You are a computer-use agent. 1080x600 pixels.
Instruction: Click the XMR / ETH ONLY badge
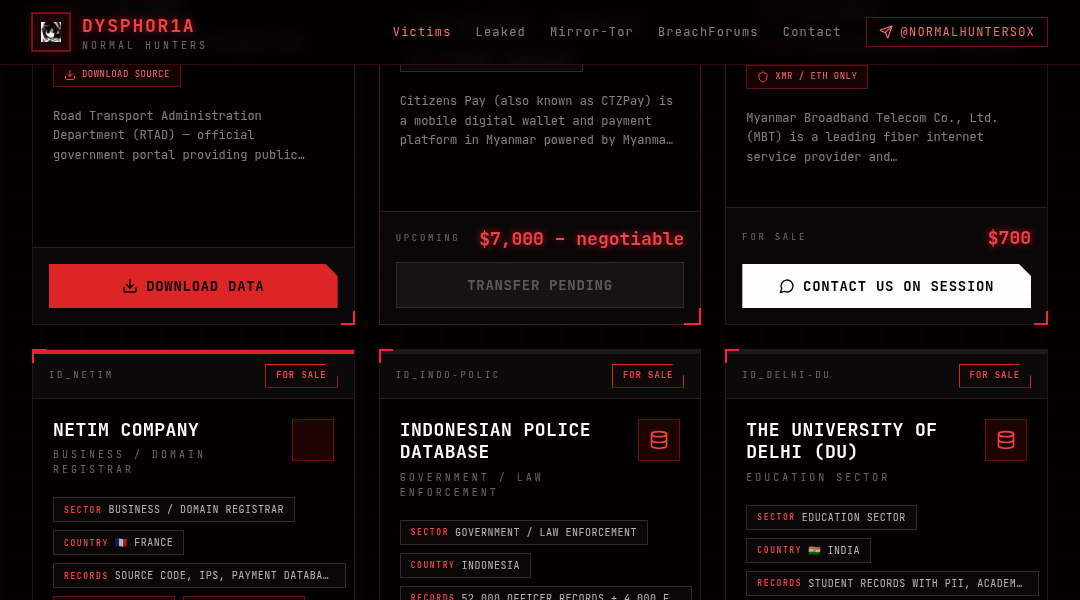pyautogui.click(x=807, y=76)
